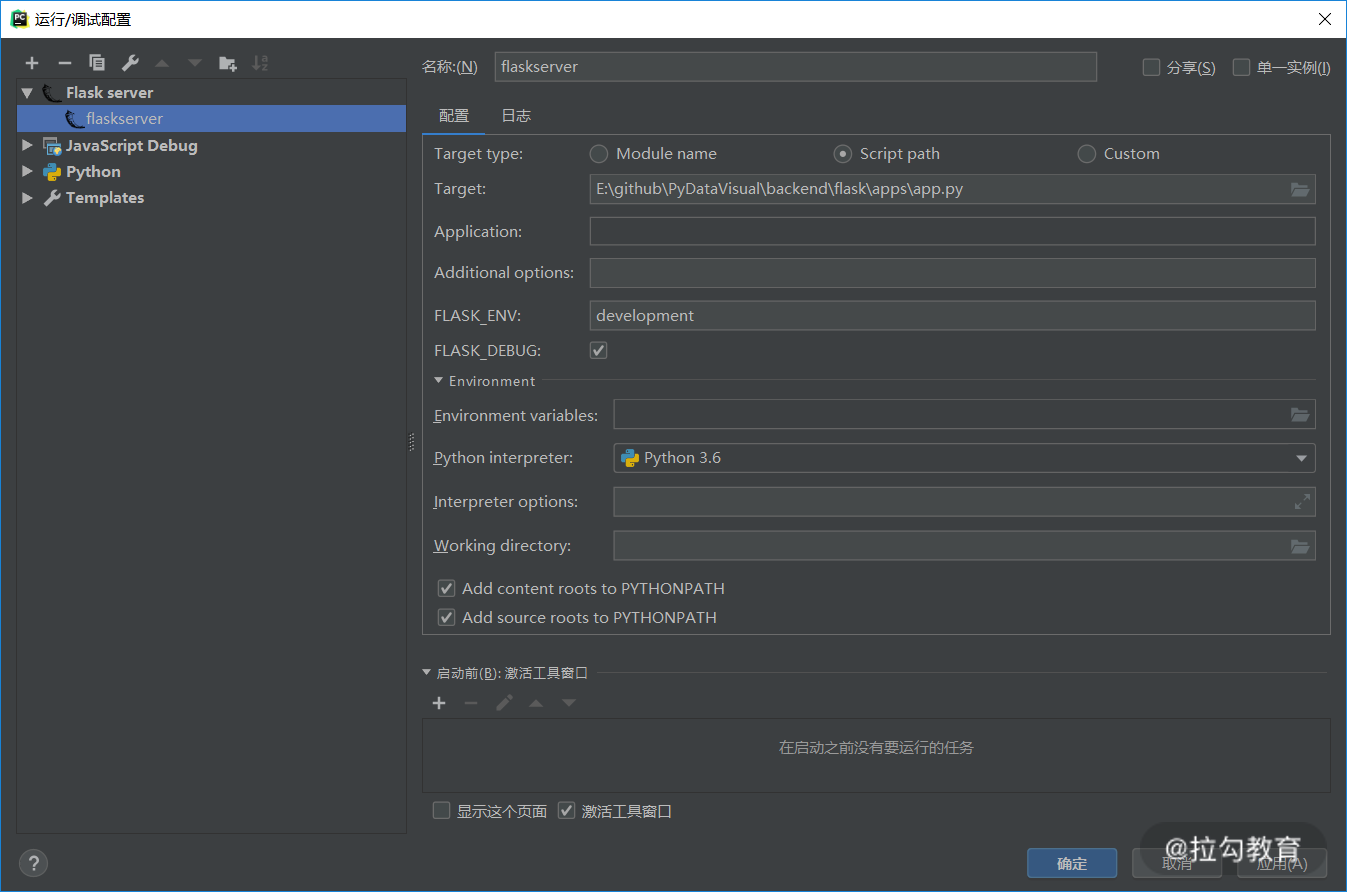Click the up arrow in before-launch toolbar
This screenshot has width=1347, height=892.
536,703
